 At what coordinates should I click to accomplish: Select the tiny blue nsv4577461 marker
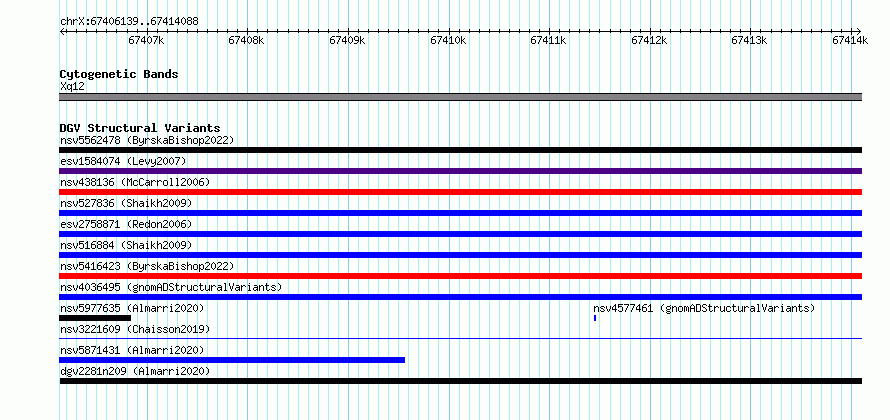pos(595,318)
